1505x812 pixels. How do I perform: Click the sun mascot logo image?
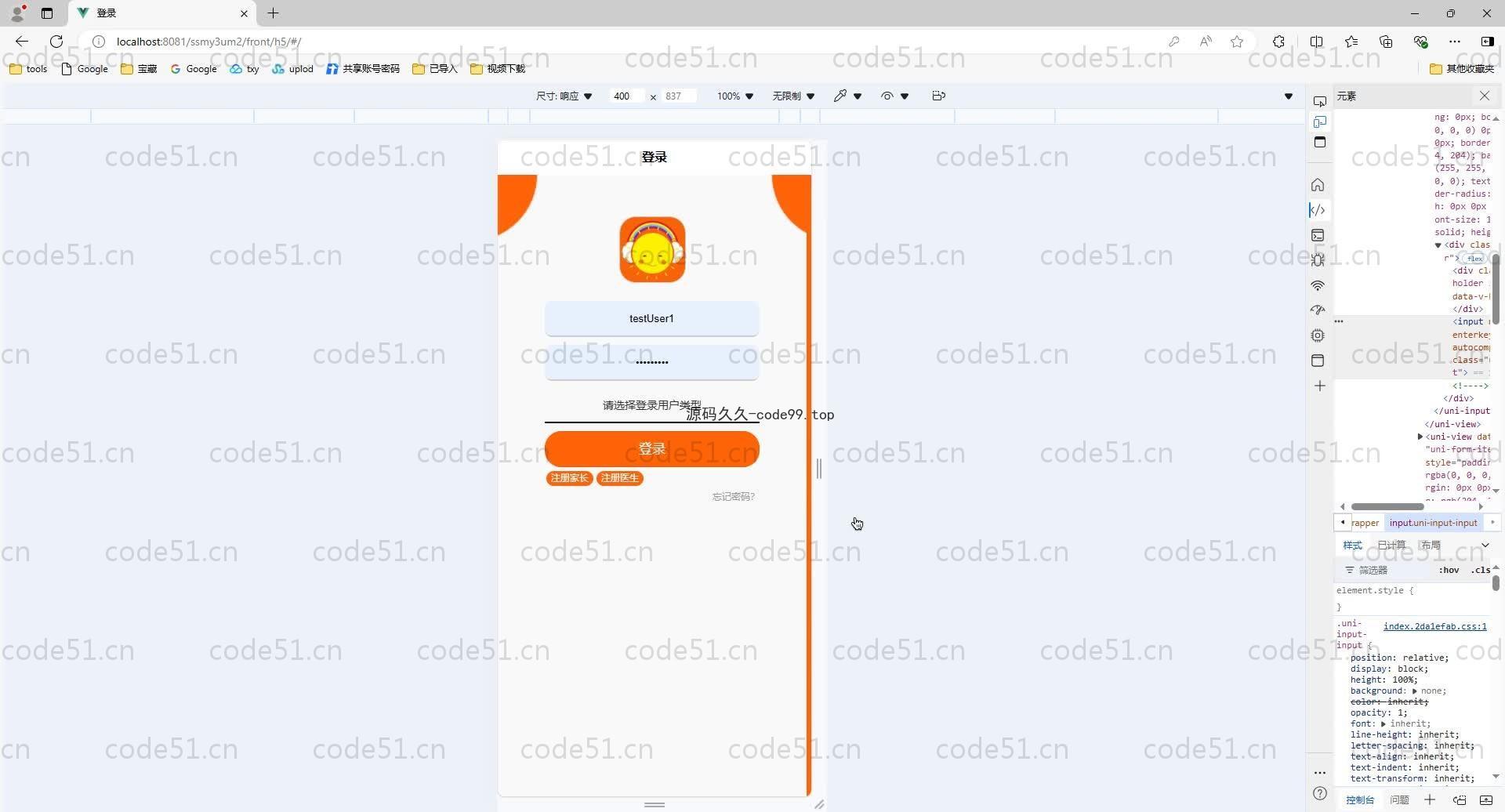(652, 250)
